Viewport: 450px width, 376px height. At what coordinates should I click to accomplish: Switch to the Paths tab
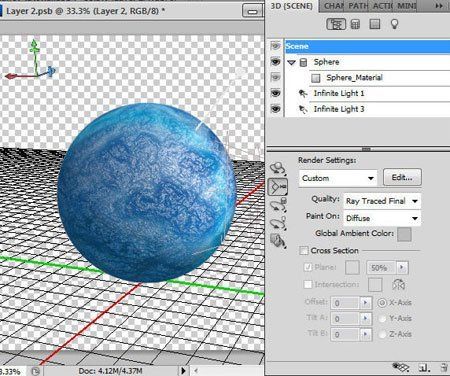[358, 6]
